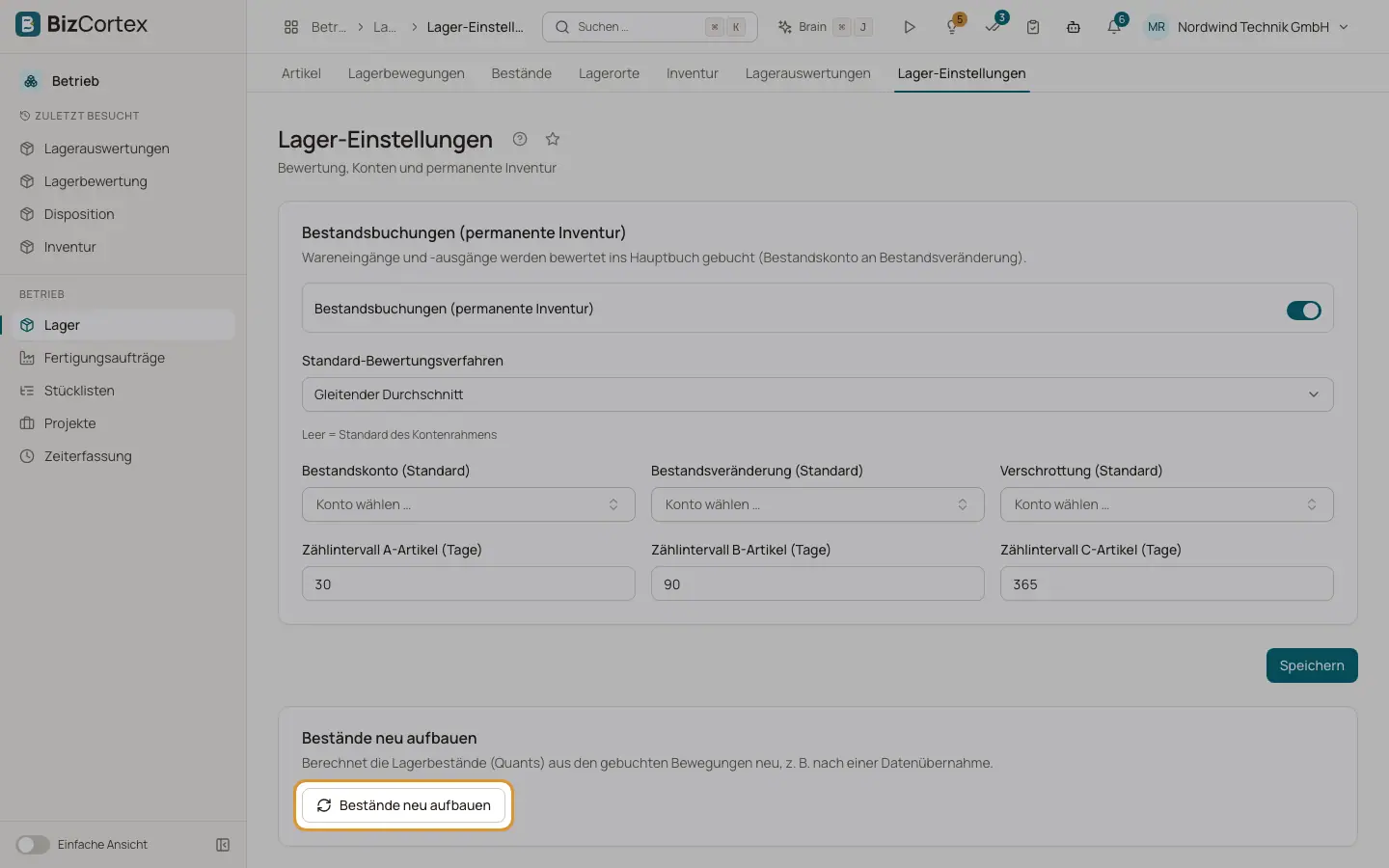Click the Bestände neu aufbauen button
1389x868 pixels.
403,805
